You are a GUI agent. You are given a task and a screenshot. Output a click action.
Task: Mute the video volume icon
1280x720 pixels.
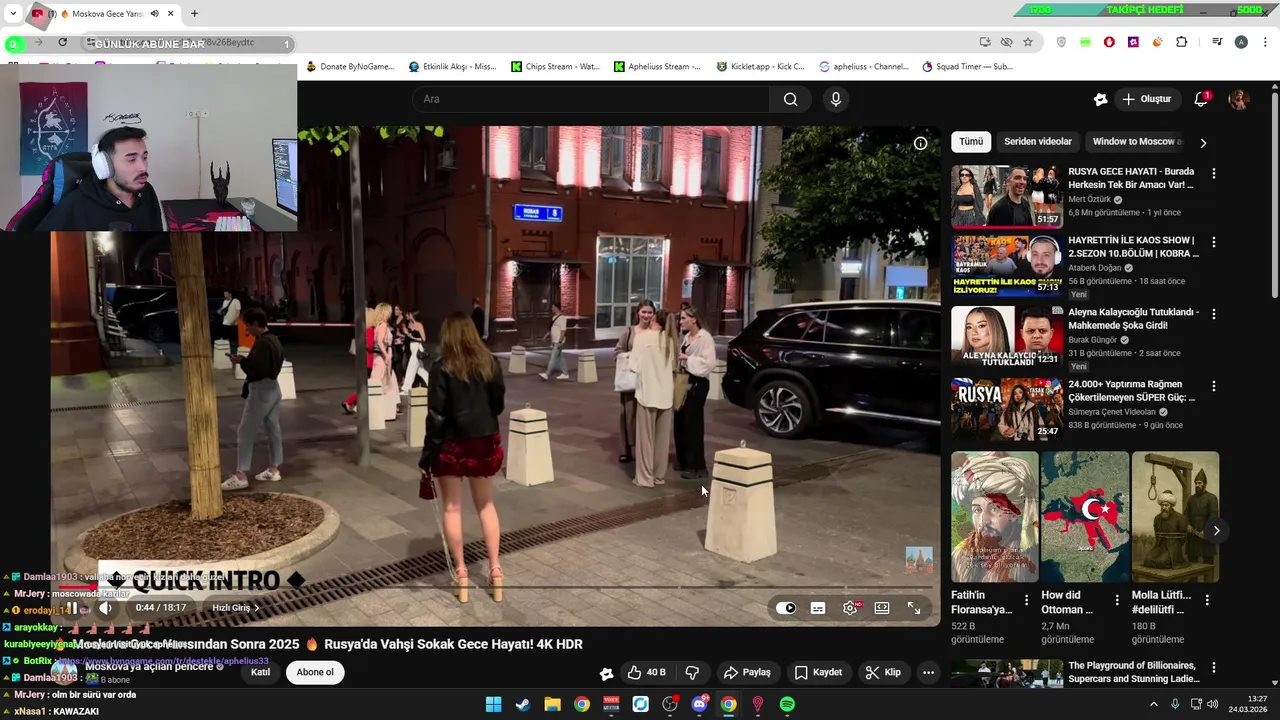click(x=105, y=608)
